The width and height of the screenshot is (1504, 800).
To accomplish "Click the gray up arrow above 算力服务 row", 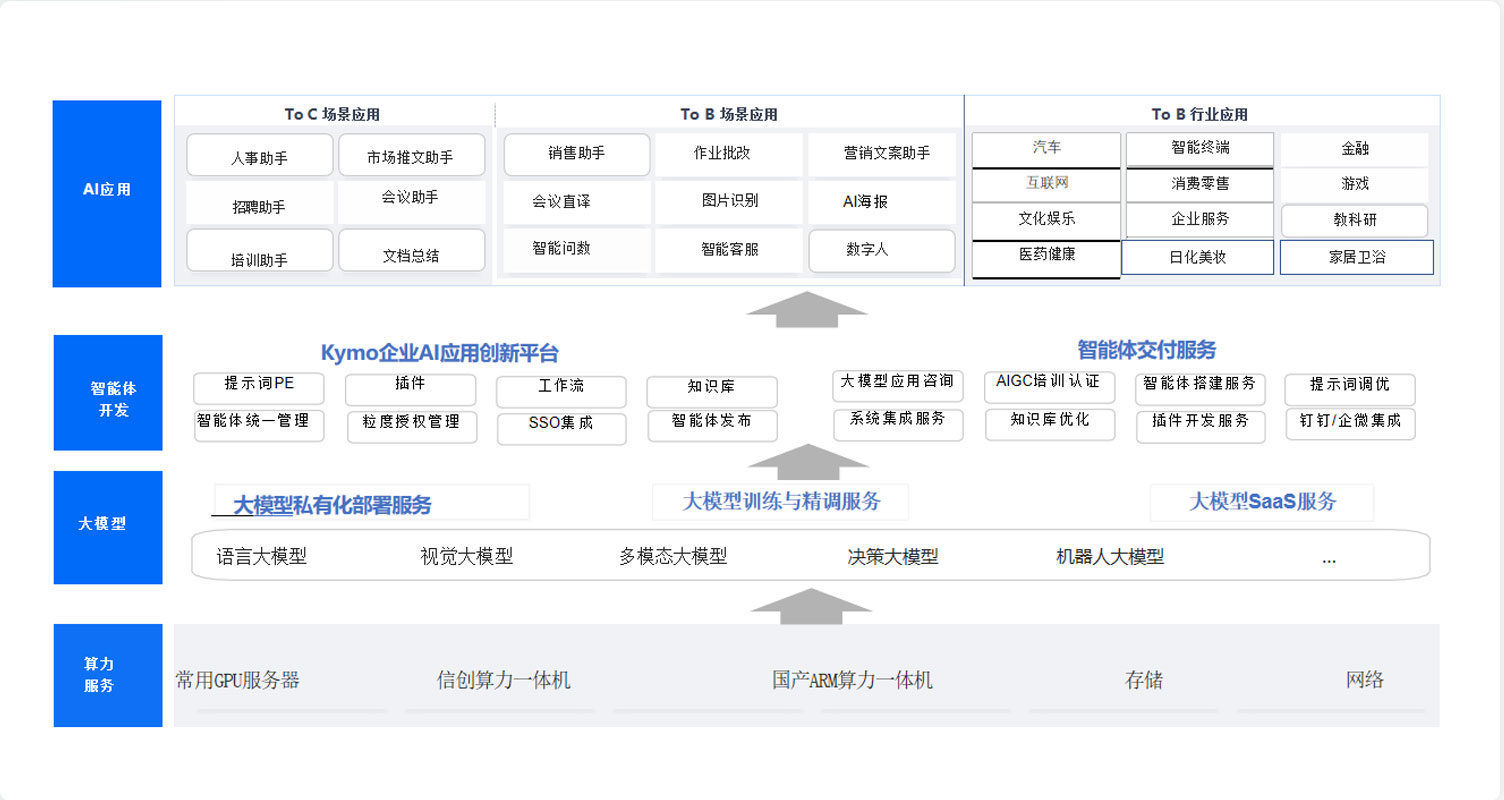I will tap(810, 606).
